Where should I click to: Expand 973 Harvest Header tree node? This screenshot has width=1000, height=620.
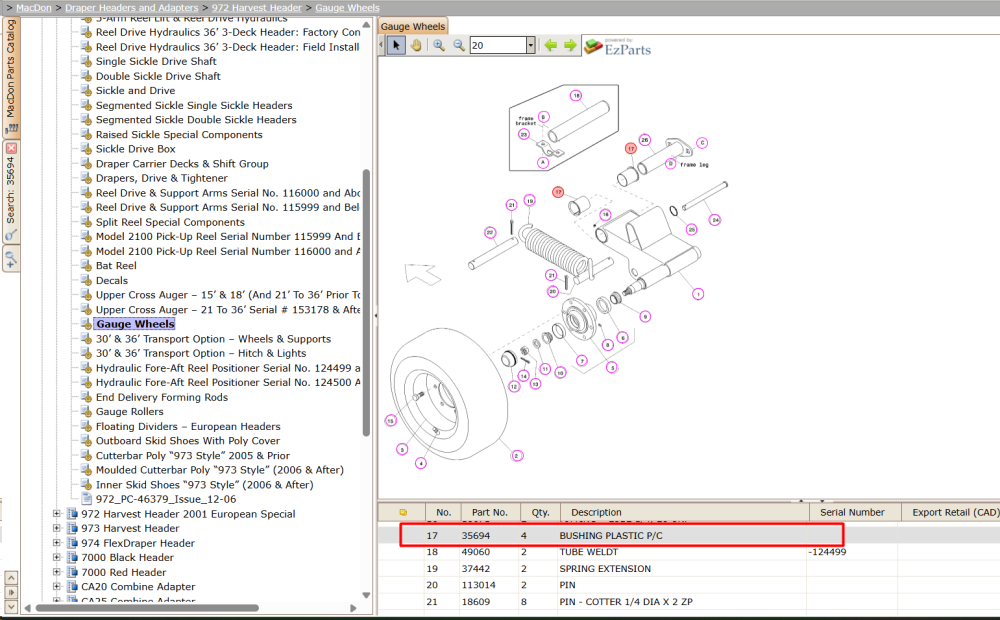click(57, 528)
